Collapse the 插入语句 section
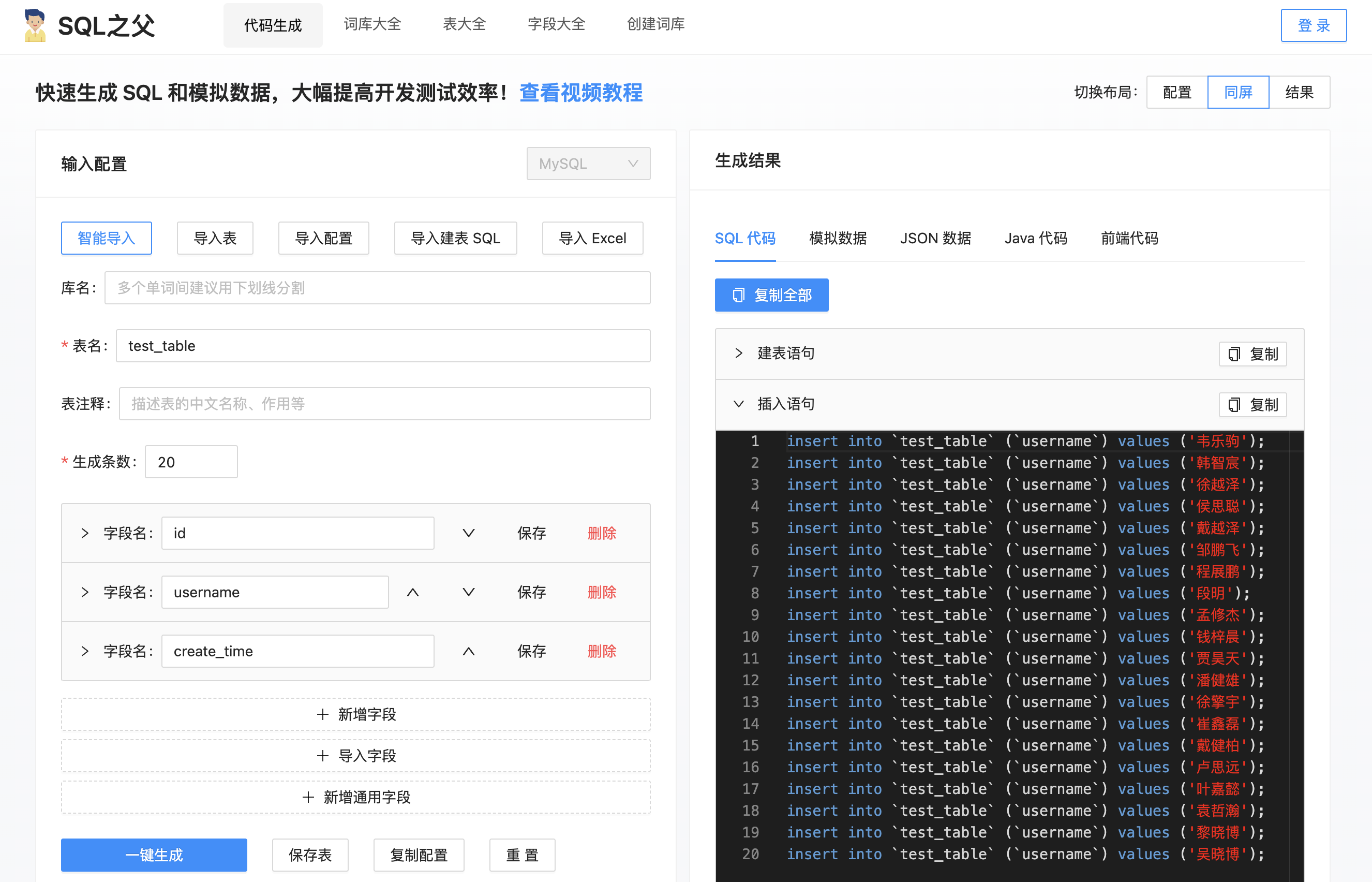 tap(738, 404)
